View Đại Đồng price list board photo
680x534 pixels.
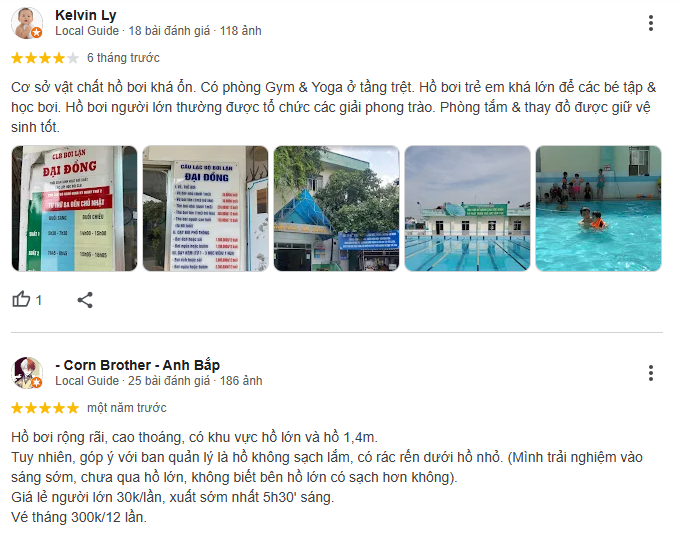point(206,209)
